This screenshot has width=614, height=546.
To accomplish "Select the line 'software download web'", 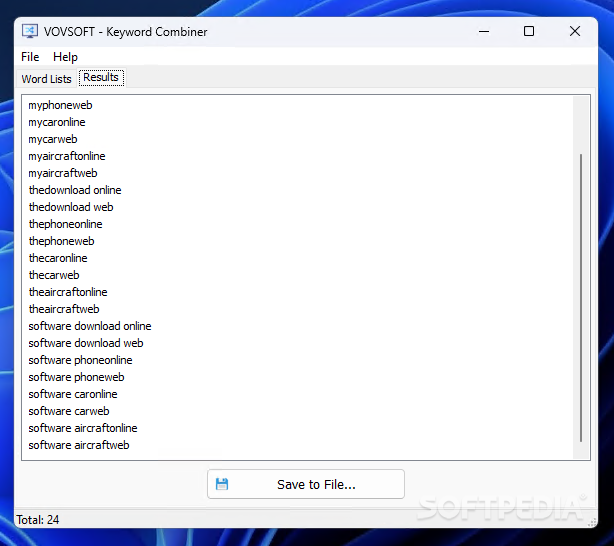I will [86, 343].
